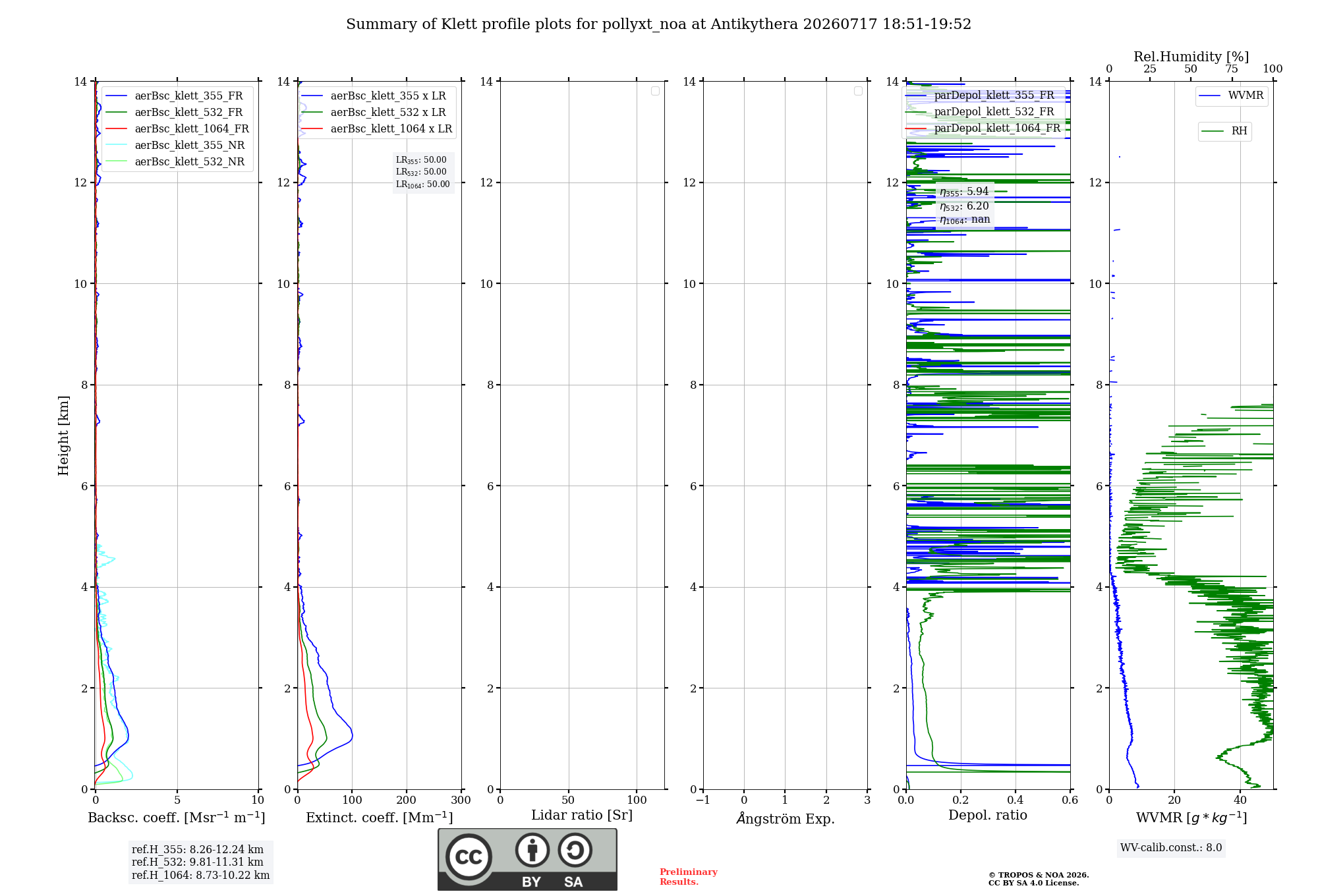Click the BY attribution person icon
The height and width of the screenshot is (896, 1318).
[x=532, y=850]
